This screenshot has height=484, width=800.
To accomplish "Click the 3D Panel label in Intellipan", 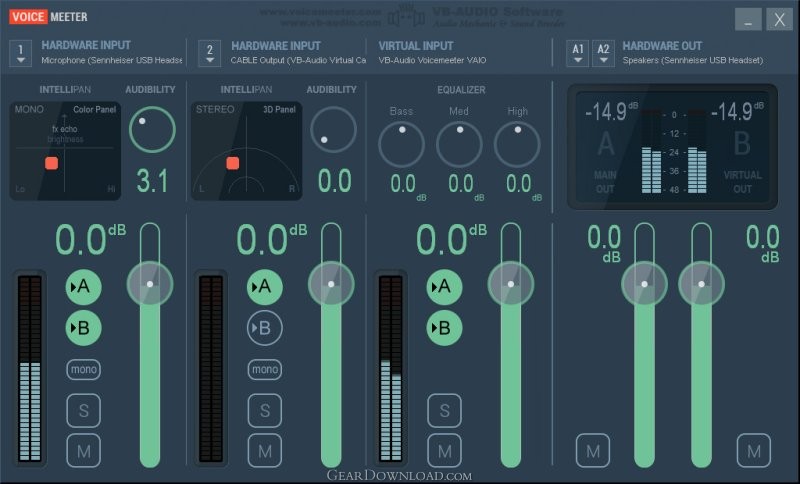I will (x=279, y=109).
